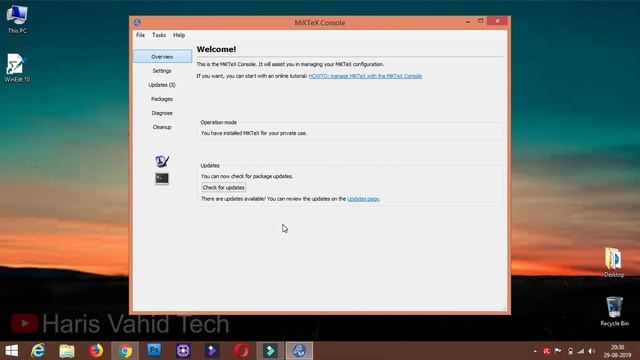
Task: Switch to the Packages page
Action: click(x=162, y=99)
